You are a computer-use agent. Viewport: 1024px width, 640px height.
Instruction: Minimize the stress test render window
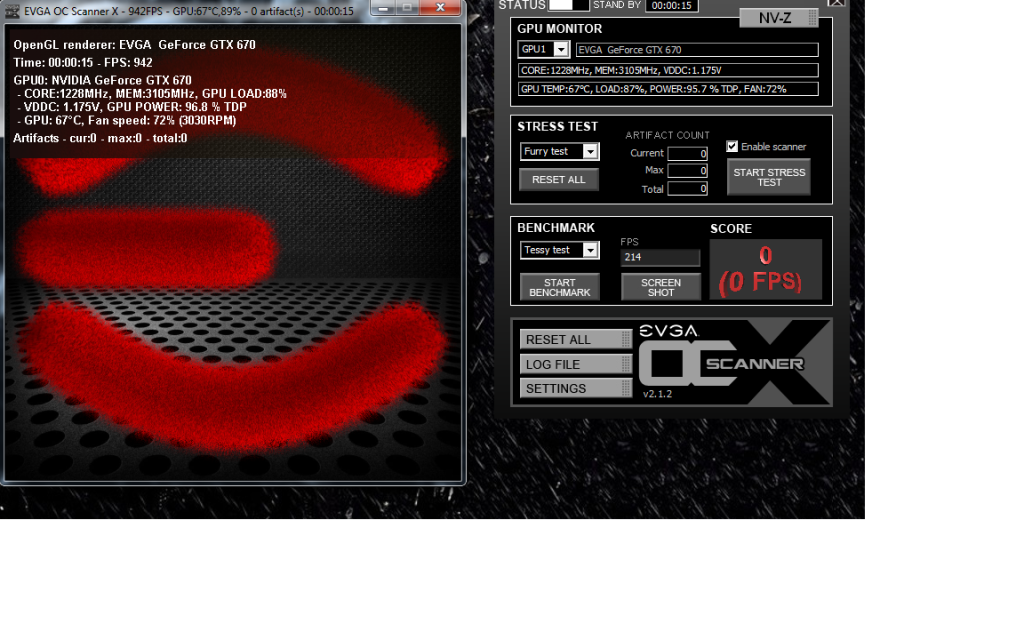(381, 8)
